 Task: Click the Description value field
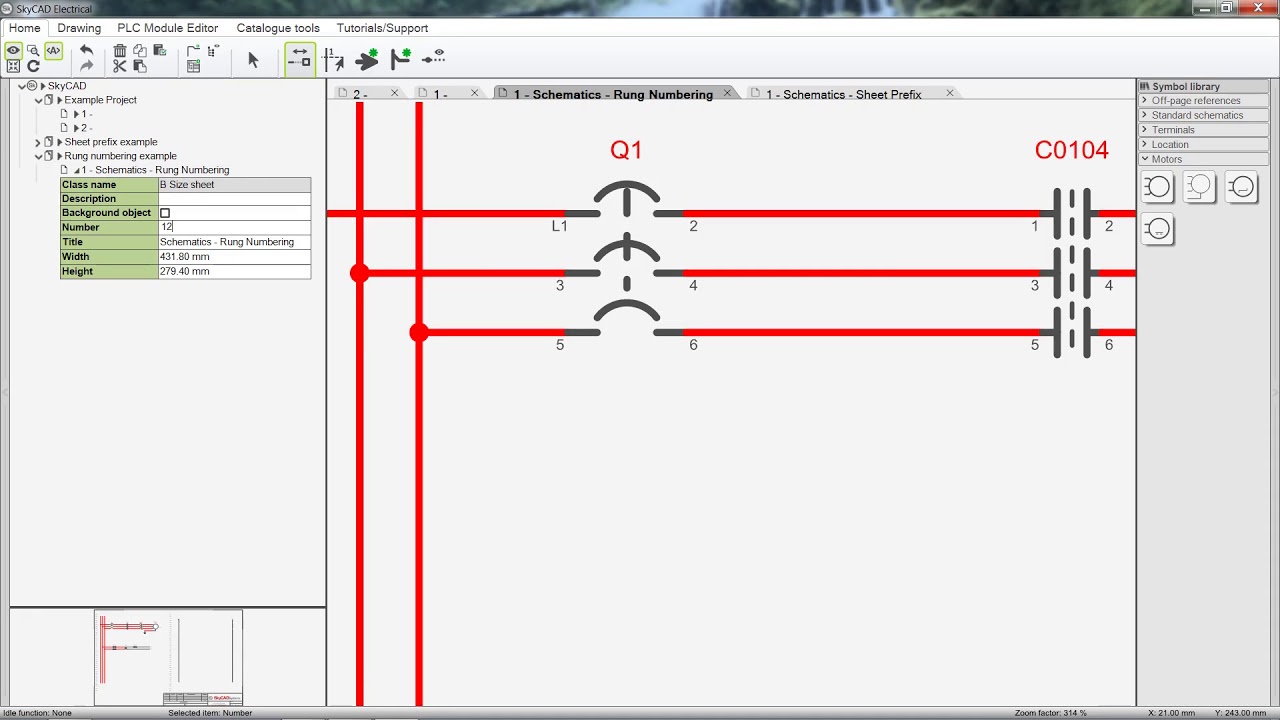point(235,199)
